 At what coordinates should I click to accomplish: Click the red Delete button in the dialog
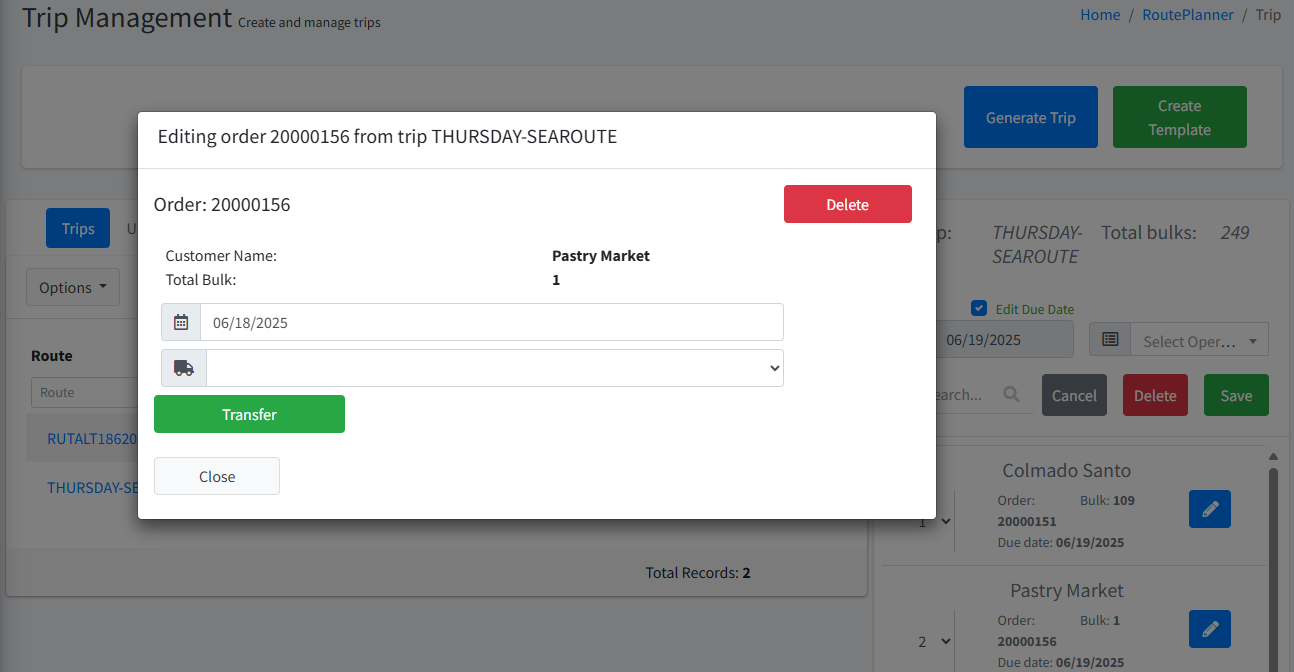click(x=847, y=204)
